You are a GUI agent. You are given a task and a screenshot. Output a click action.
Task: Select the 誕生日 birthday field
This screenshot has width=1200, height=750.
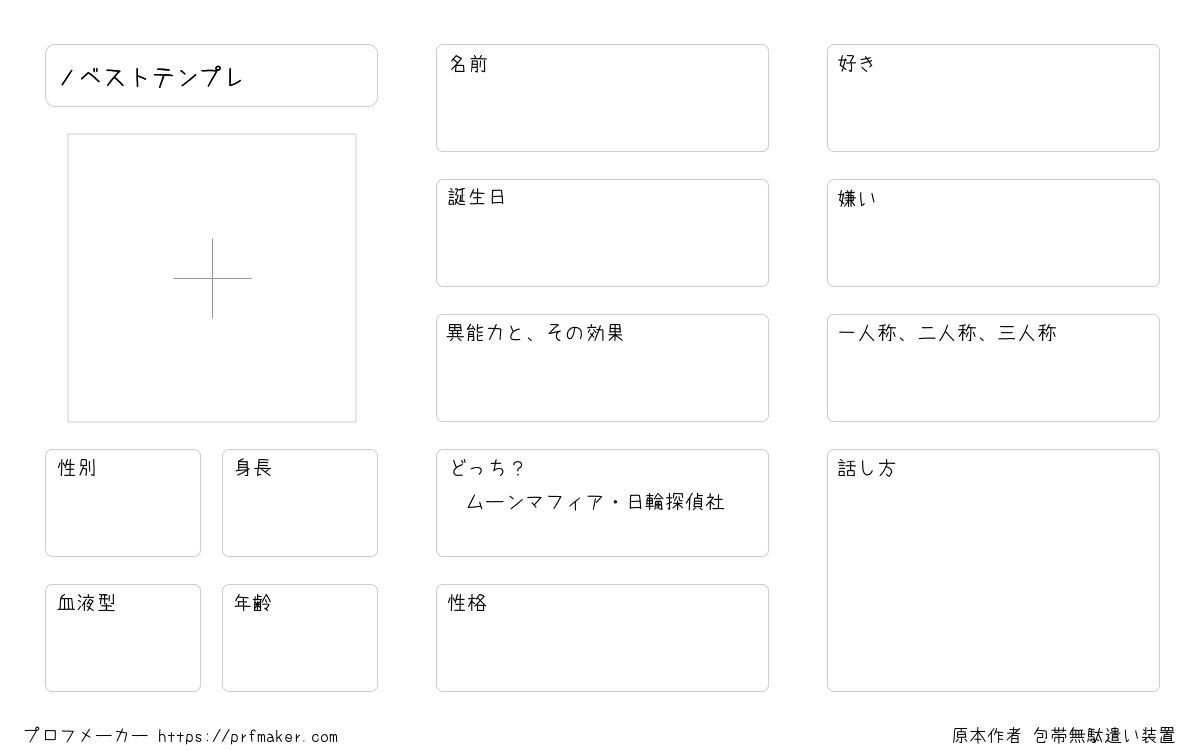602,233
